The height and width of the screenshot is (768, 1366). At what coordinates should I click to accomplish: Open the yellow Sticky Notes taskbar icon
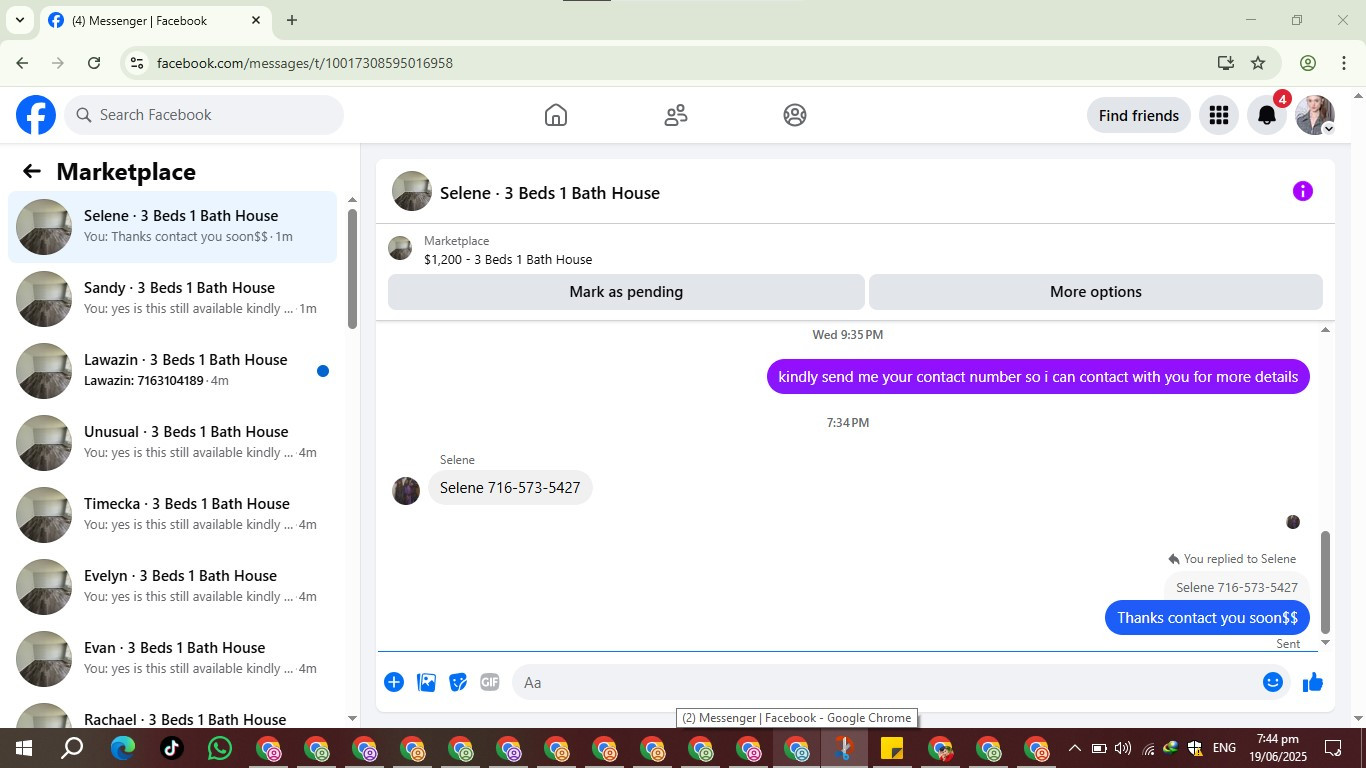click(x=892, y=748)
